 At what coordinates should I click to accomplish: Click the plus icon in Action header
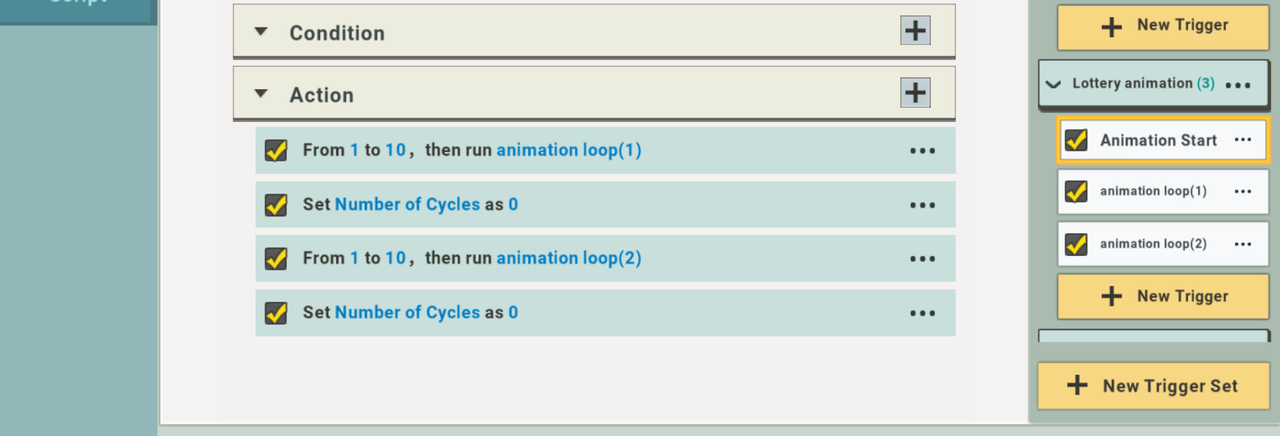(x=915, y=94)
